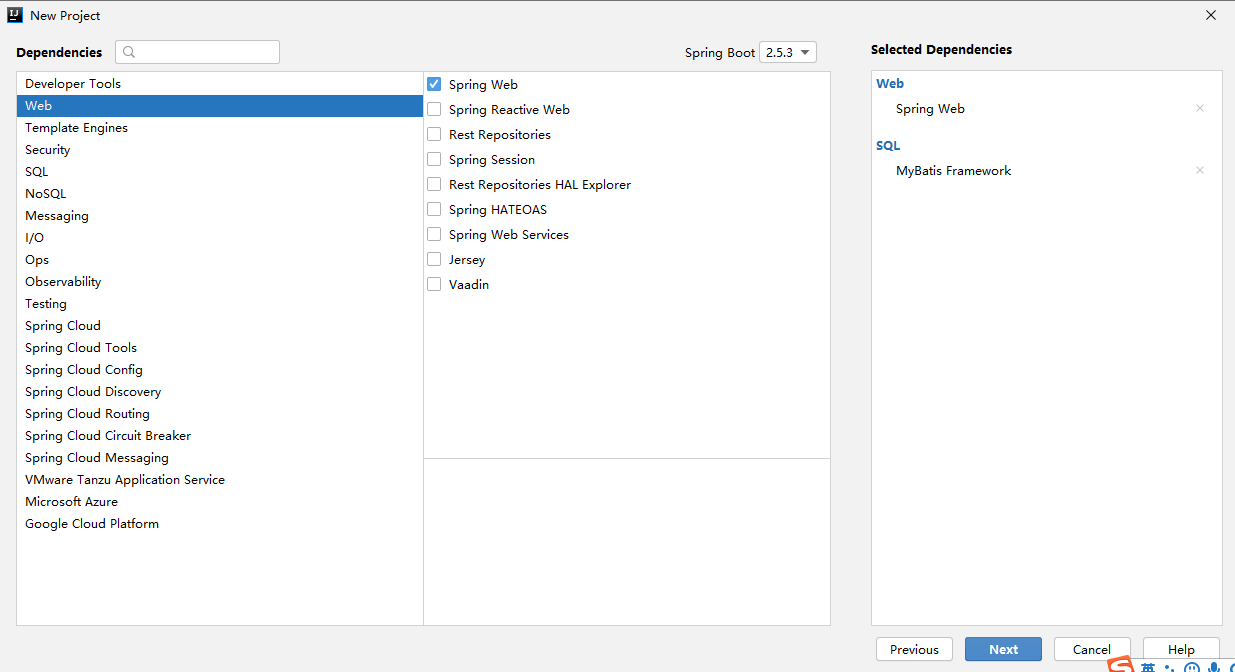Remove MyBatis Framework from selected dependencies

click(1200, 170)
